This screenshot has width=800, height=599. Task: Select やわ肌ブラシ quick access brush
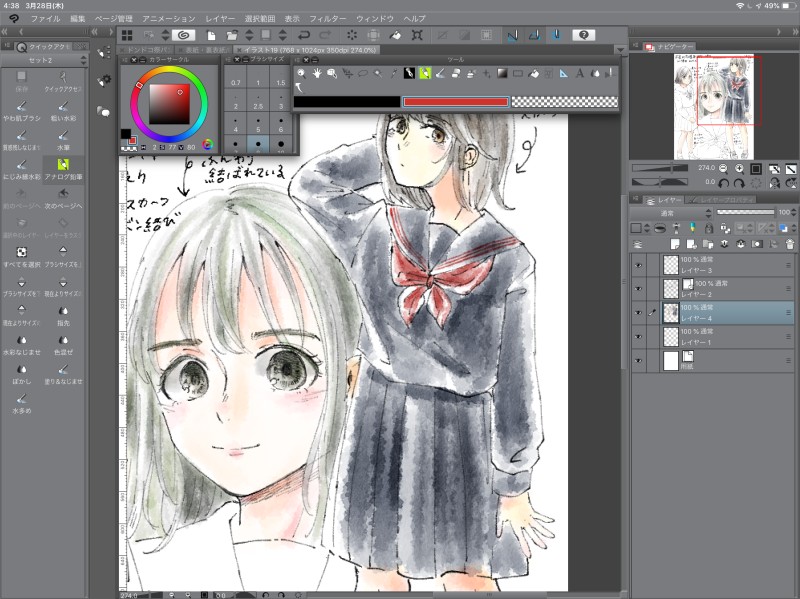(x=21, y=111)
